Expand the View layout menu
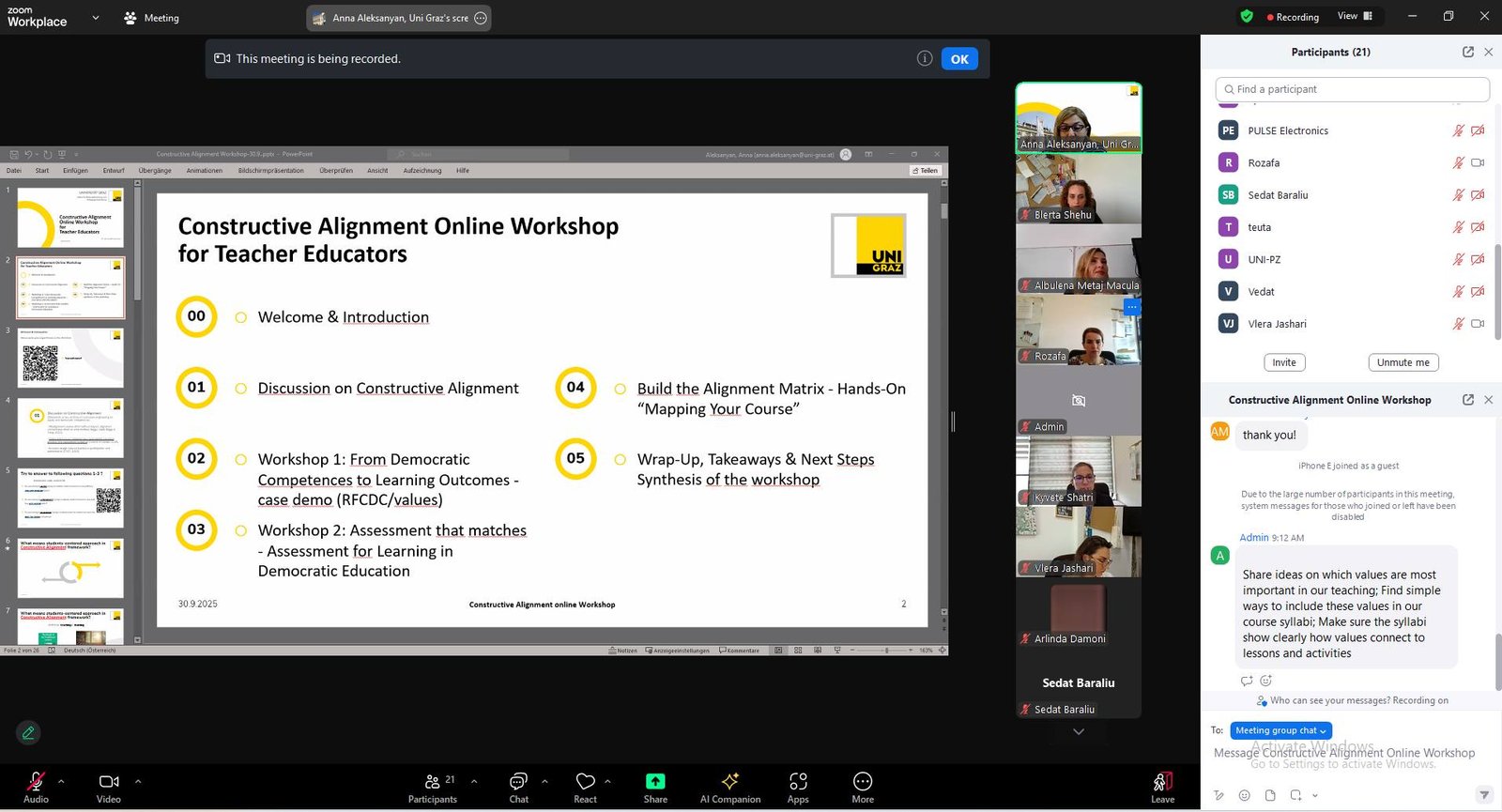1502x812 pixels. click(x=1355, y=16)
